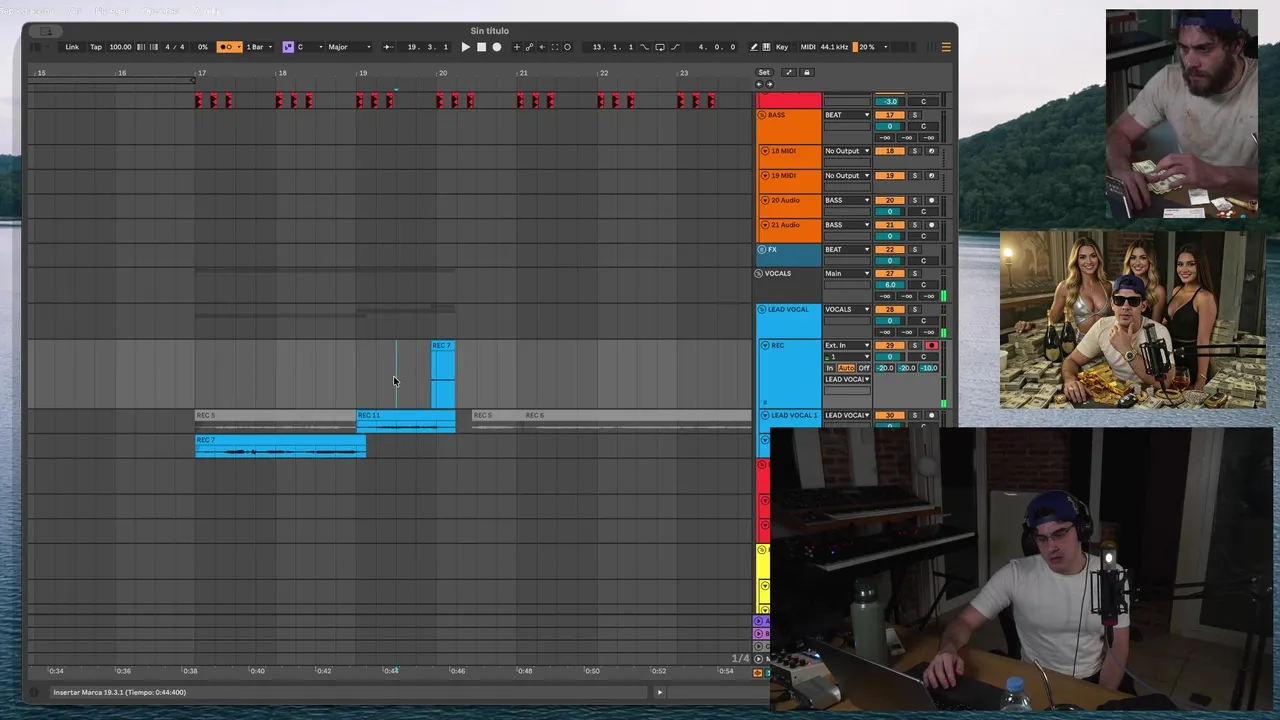This screenshot has height=720, width=1280.
Task: Click the small play button in status bar
Action: [659, 692]
